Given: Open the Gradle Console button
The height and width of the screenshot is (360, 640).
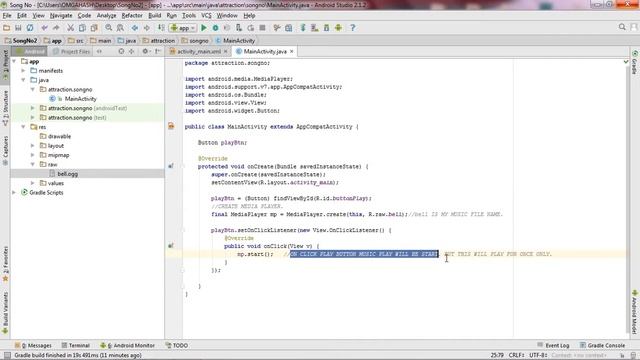Looking at the screenshot, I should point(602,345).
